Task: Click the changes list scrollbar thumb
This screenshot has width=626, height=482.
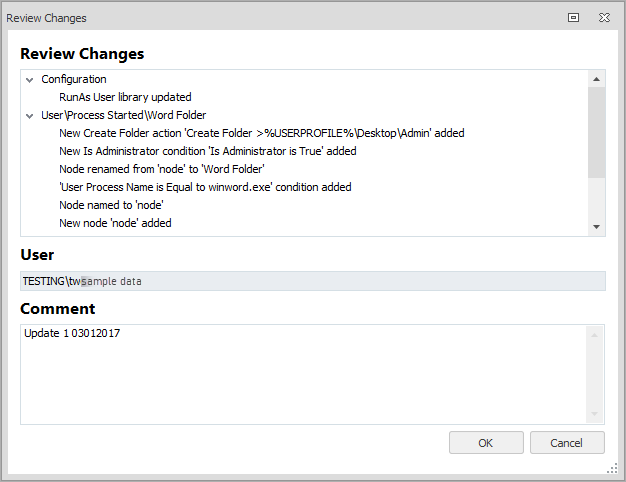Action: 597,130
